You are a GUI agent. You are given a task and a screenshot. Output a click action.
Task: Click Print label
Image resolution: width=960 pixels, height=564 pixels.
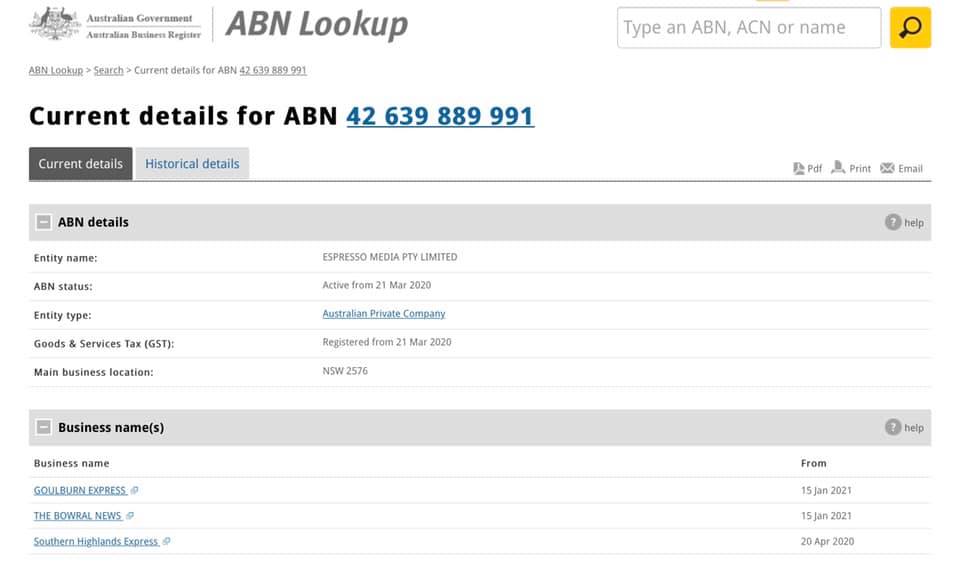860,168
